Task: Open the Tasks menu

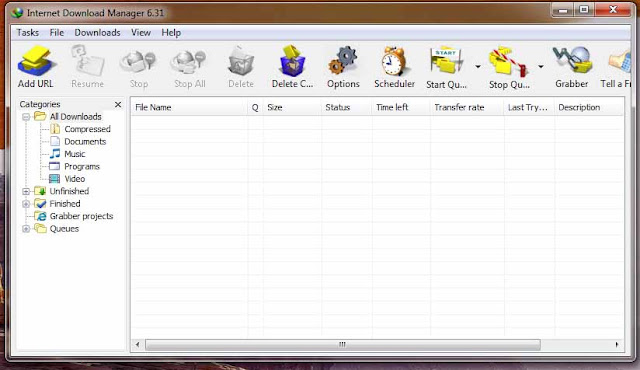Action: pos(28,32)
